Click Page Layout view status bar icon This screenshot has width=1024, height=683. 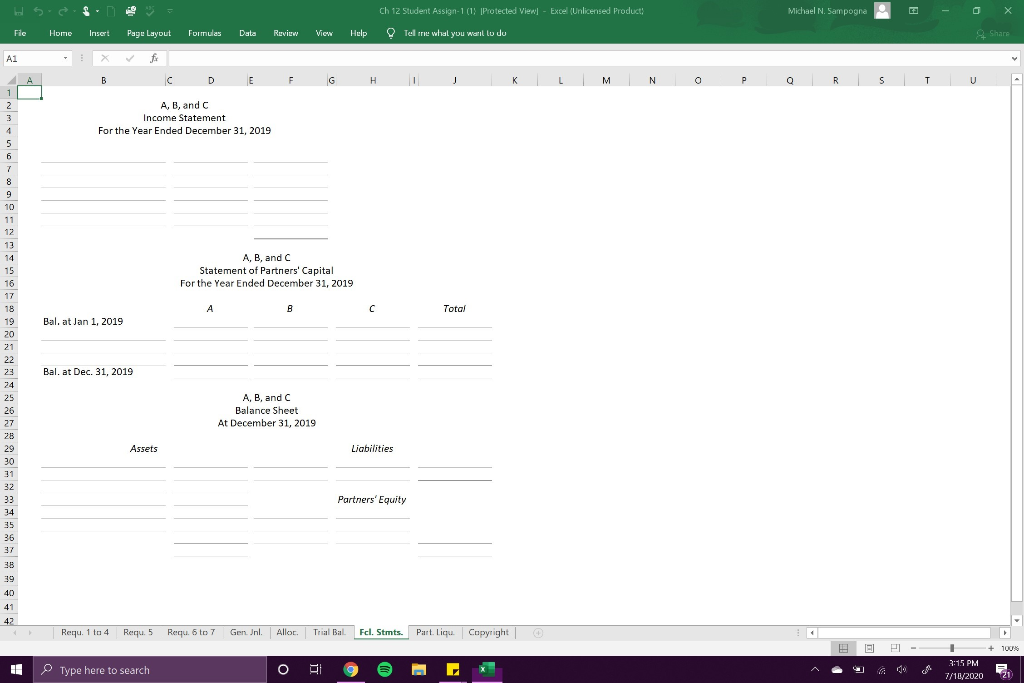click(869, 648)
